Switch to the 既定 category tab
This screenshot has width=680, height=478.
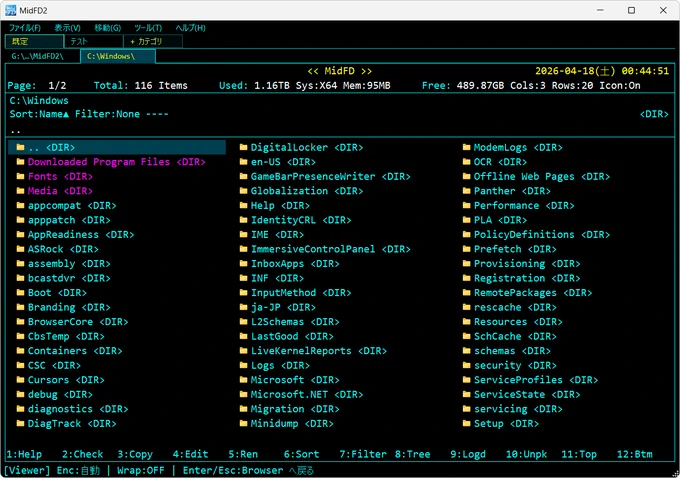[x=34, y=41]
